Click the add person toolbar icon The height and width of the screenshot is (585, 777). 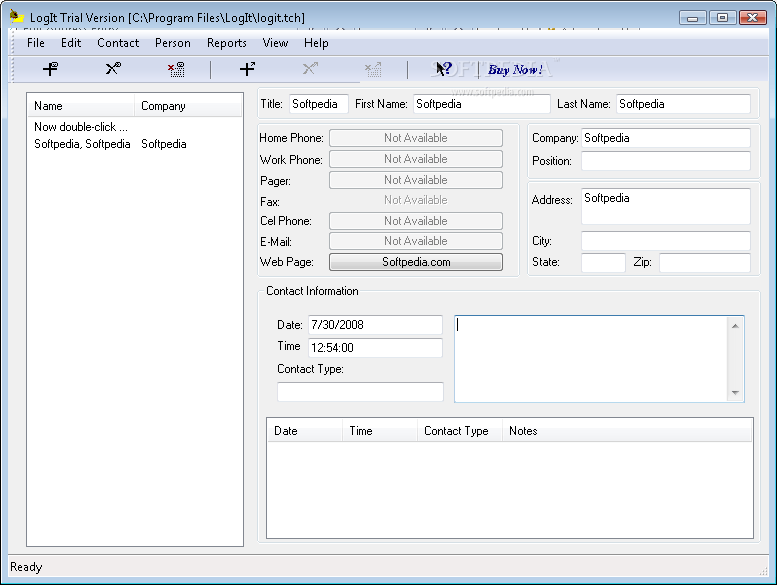pos(50,69)
